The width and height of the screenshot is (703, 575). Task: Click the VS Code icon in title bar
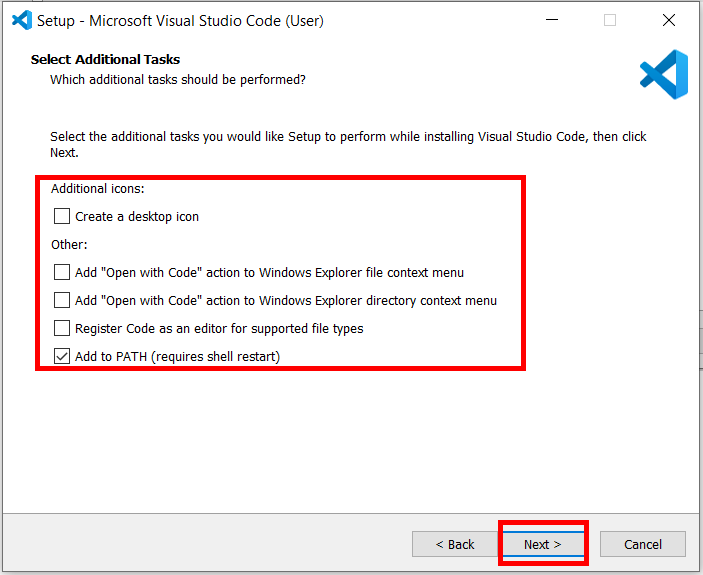tap(22, 20)
